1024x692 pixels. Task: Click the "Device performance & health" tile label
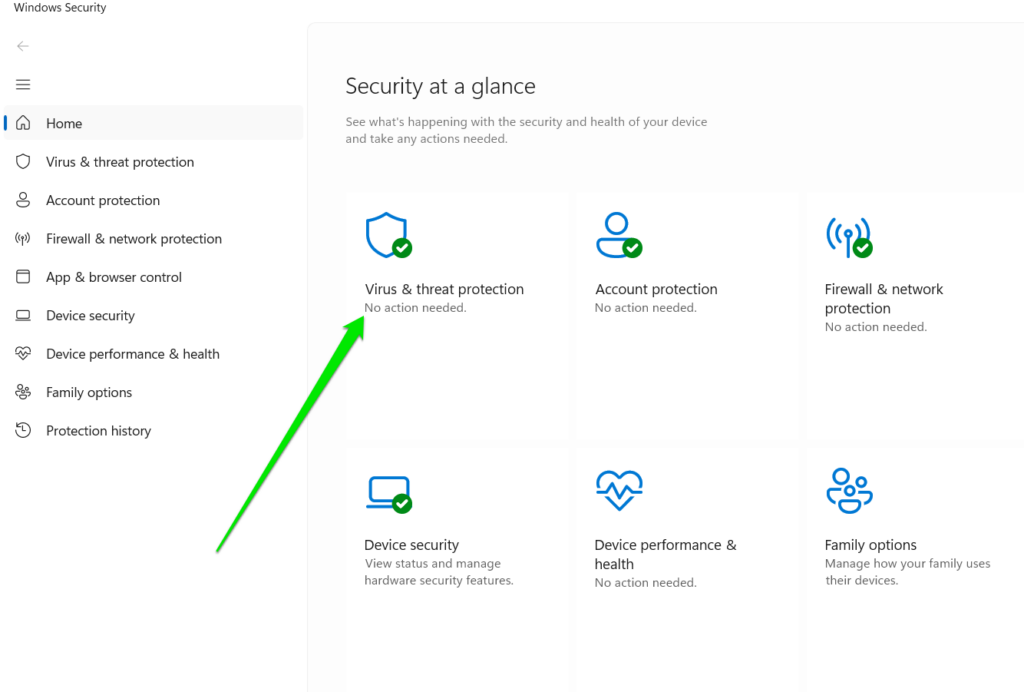coord(664,554)
